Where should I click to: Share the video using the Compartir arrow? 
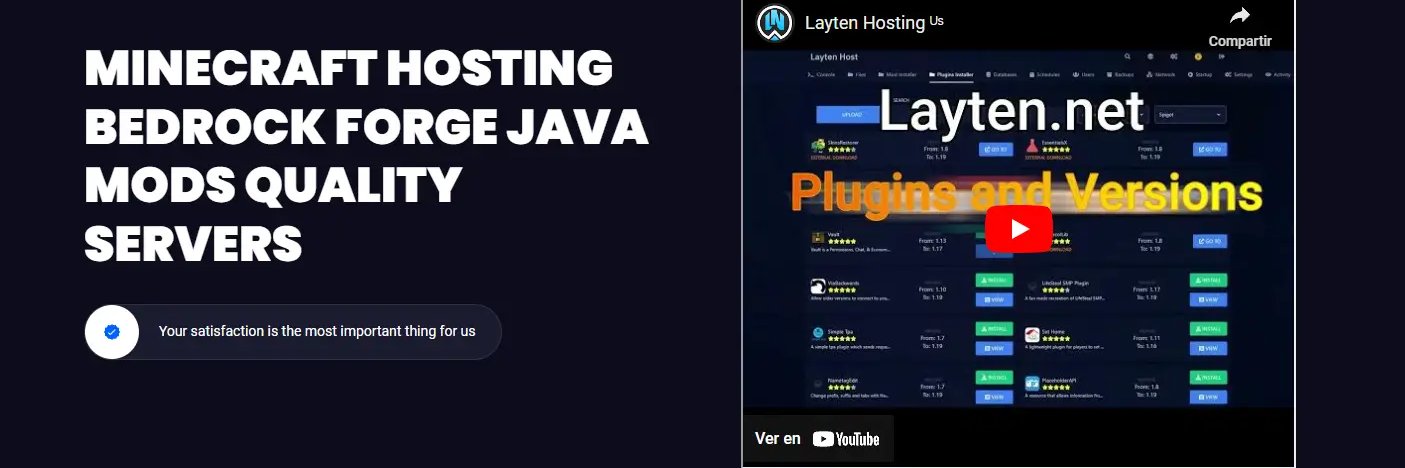1240,27
